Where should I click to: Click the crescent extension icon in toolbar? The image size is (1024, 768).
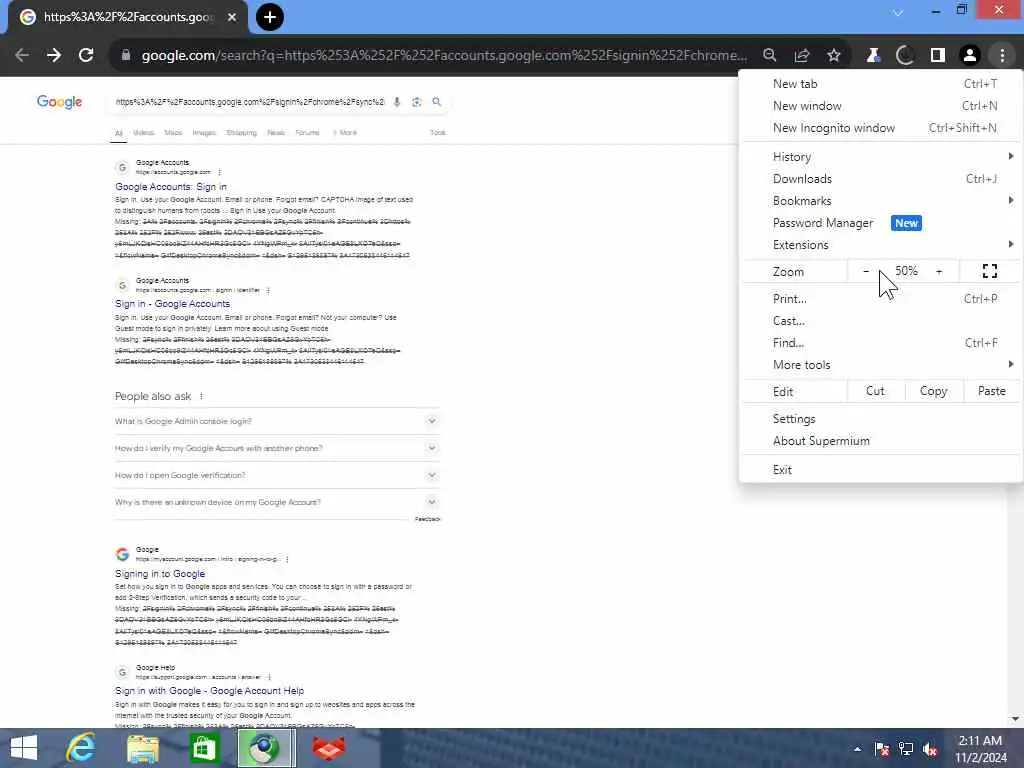coord(904,56)
